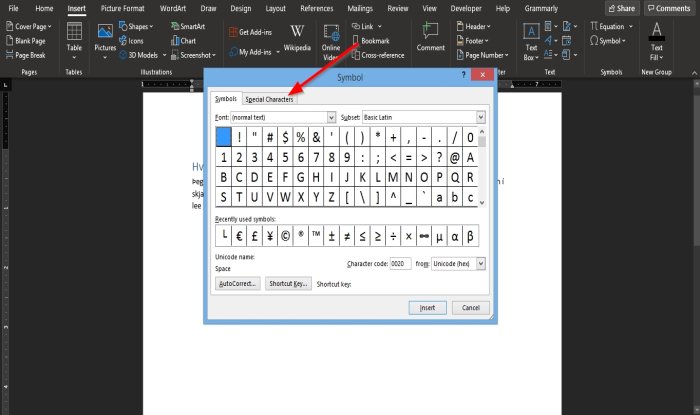Expand the 3D Models dropdown arrow
The width and height of the screenshot is (700, 415).
(x=164, y=55)
